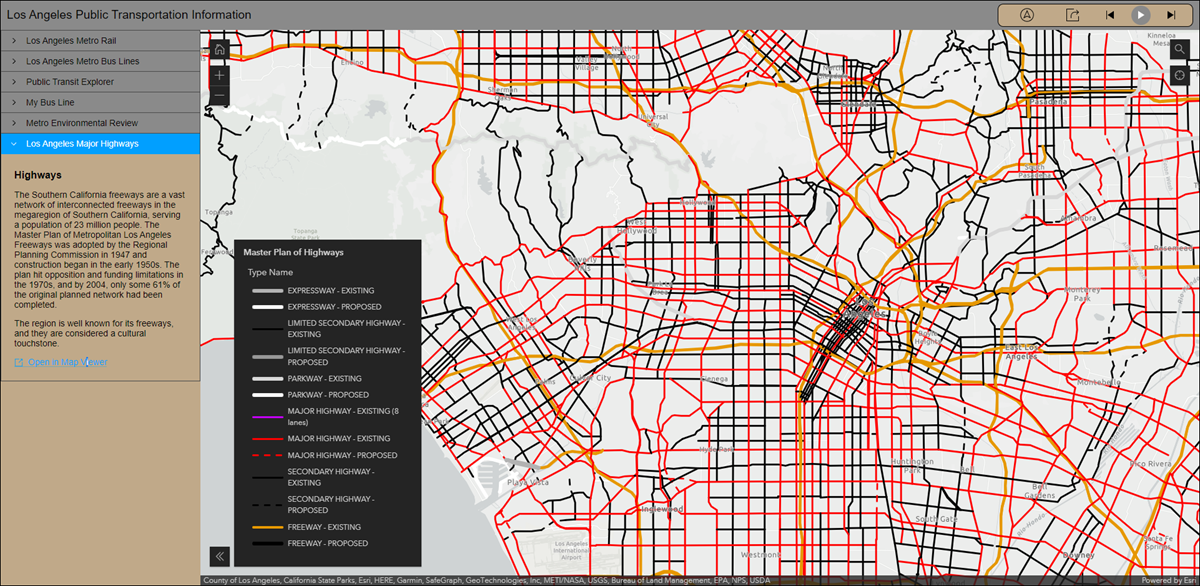
Task: Click the Huntington Park map label
Action: (x=911, y=465)
